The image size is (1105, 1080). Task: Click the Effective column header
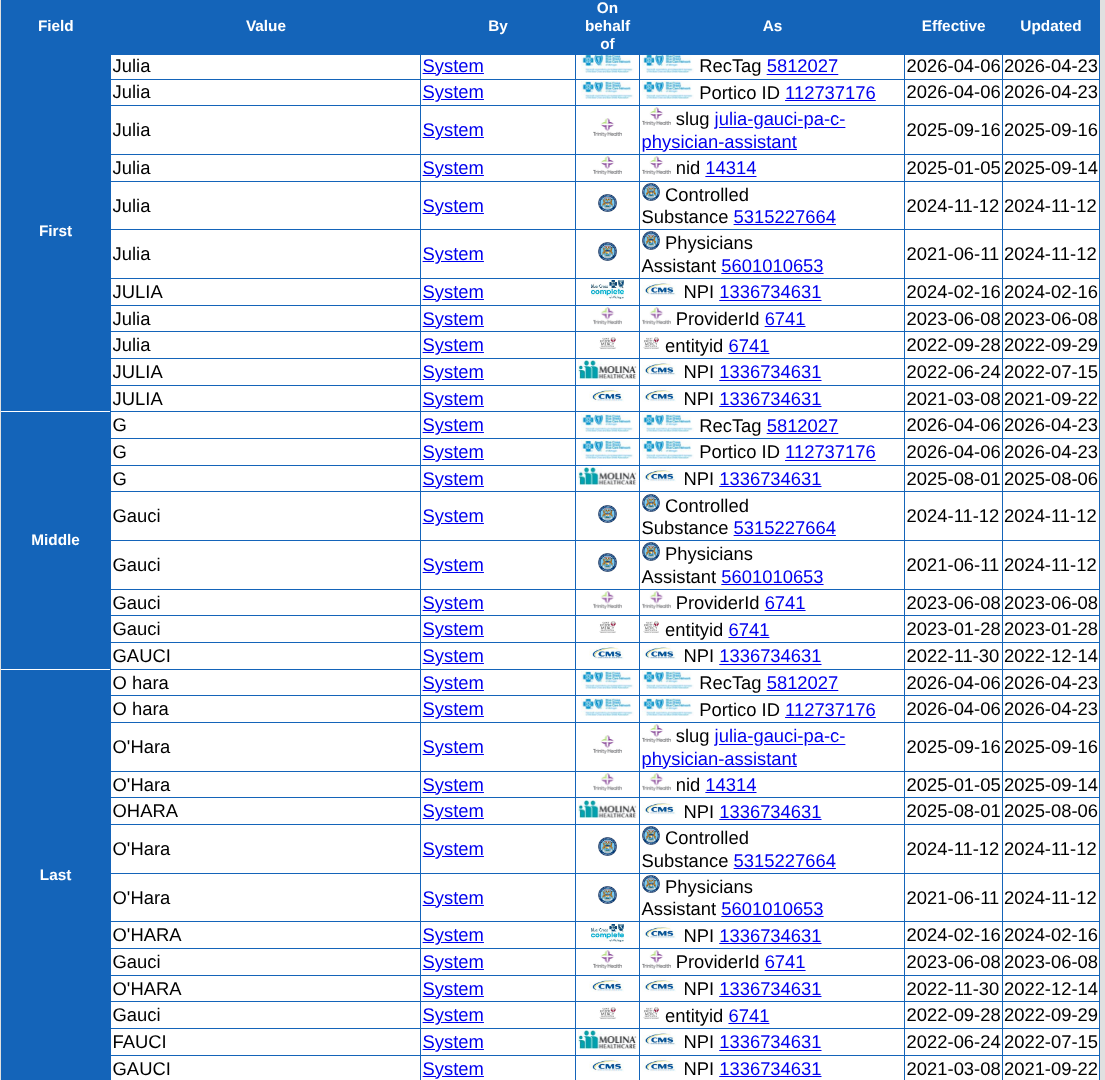[953, 26]
